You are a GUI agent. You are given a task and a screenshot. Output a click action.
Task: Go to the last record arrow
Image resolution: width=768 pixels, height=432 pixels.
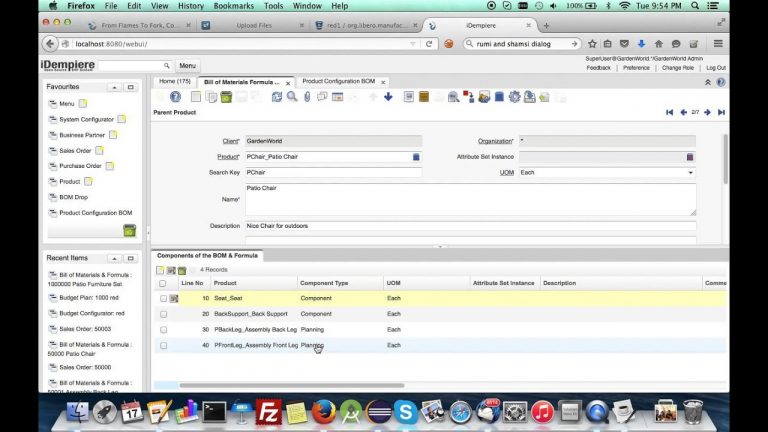721,113
